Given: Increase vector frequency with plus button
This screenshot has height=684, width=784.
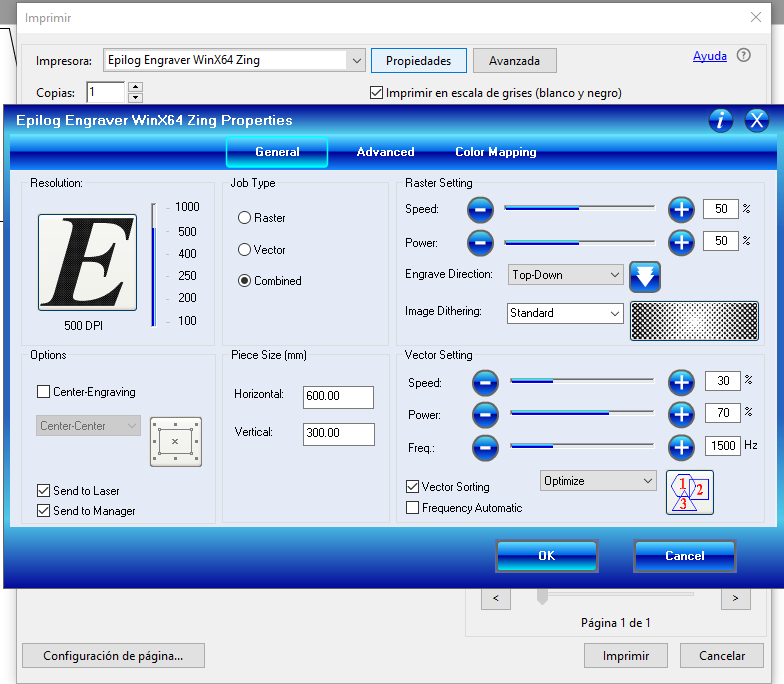Looking at the screenshot, I should (681, 448).
